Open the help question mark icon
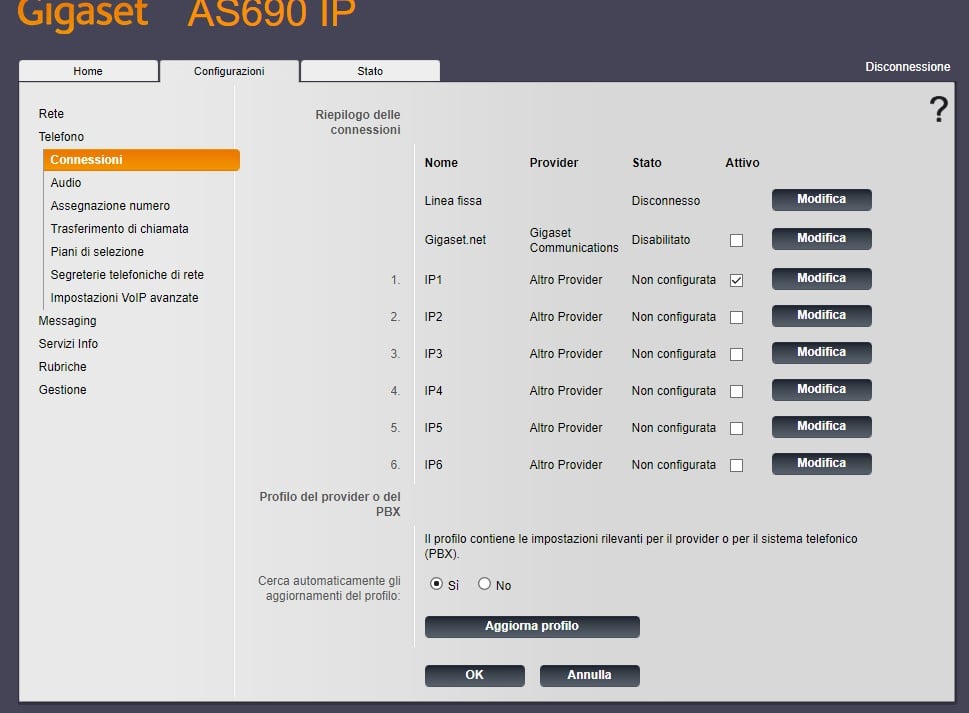 pos(938,109)
